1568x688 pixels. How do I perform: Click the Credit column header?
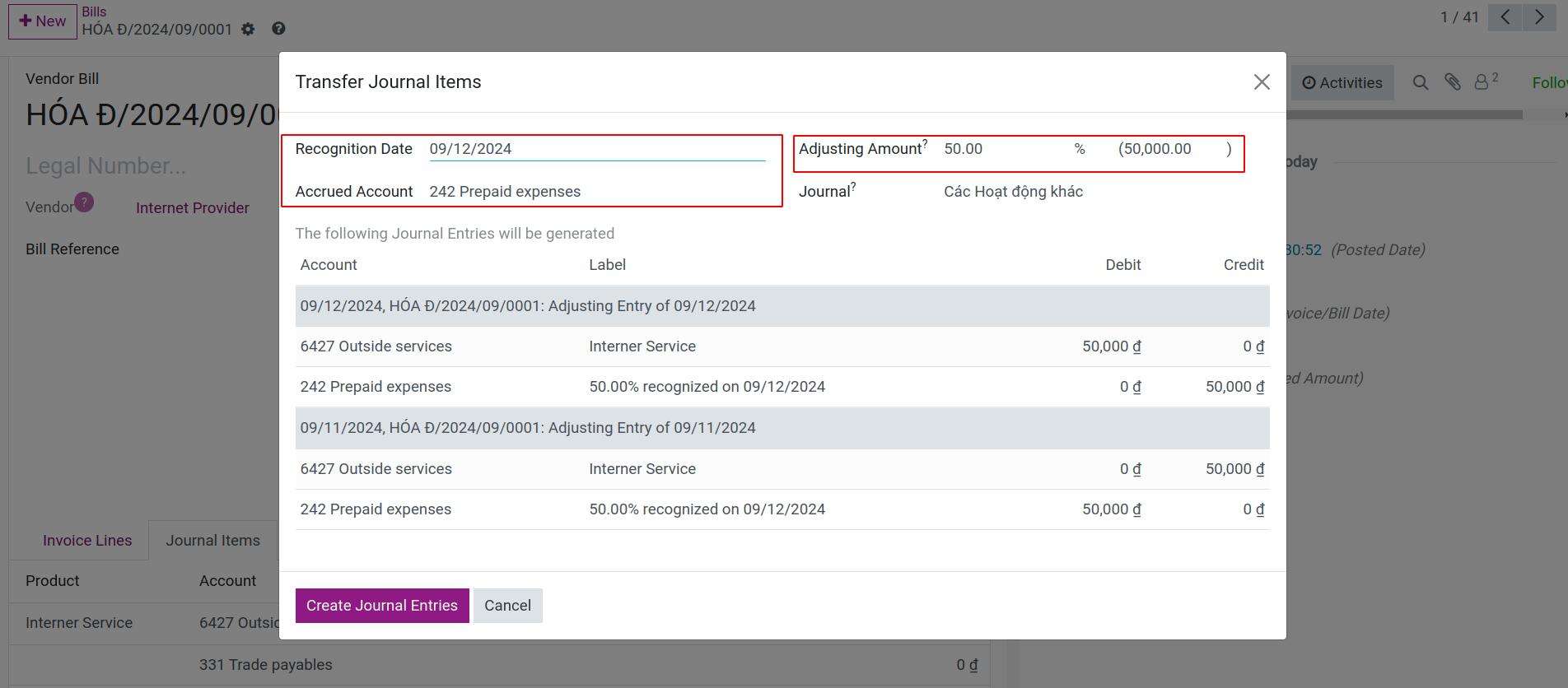pyautogui.click(x=1244, y=265)
